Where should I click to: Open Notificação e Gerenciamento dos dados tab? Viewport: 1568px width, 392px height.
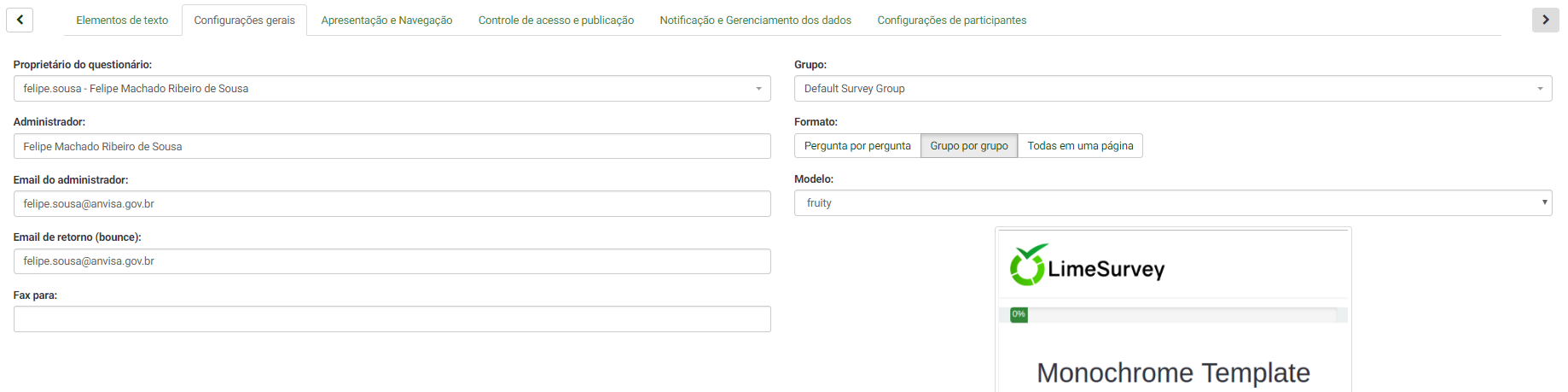[x=755, y=20]
